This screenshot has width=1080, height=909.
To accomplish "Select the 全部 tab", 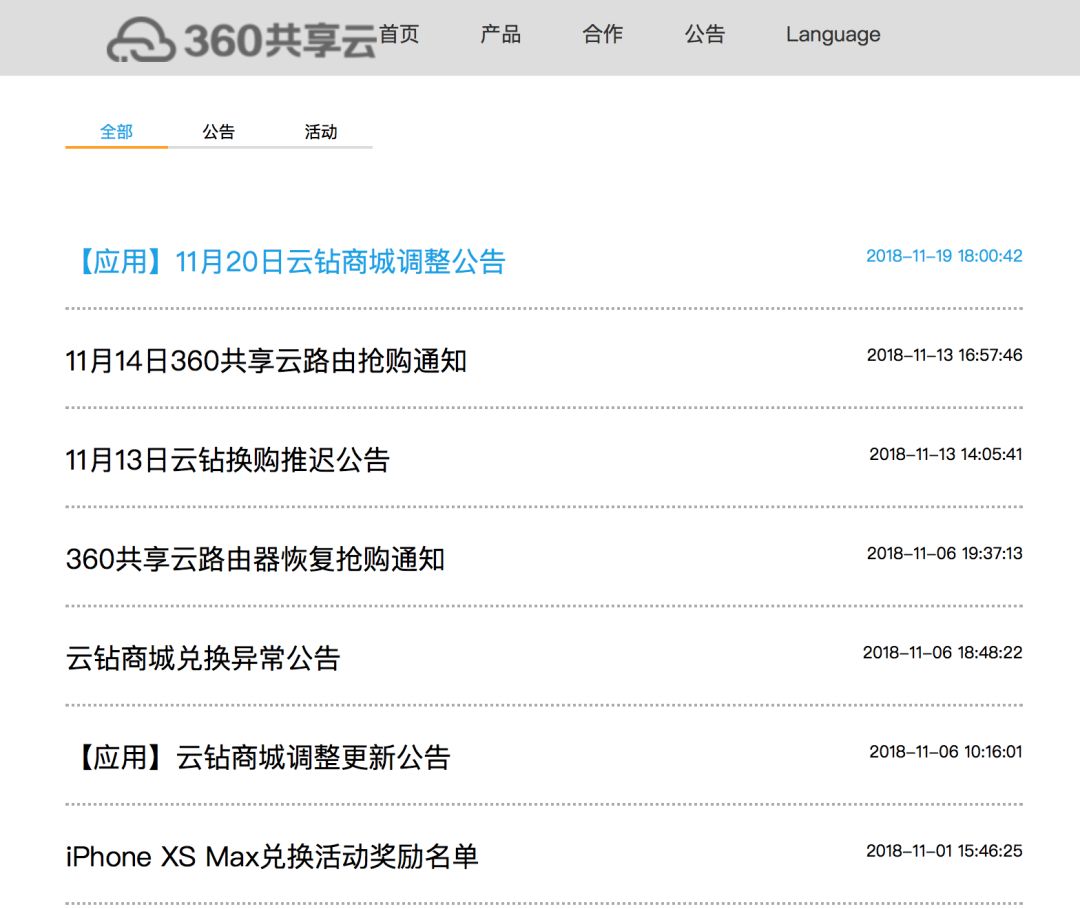I will [x=116, y=132].
